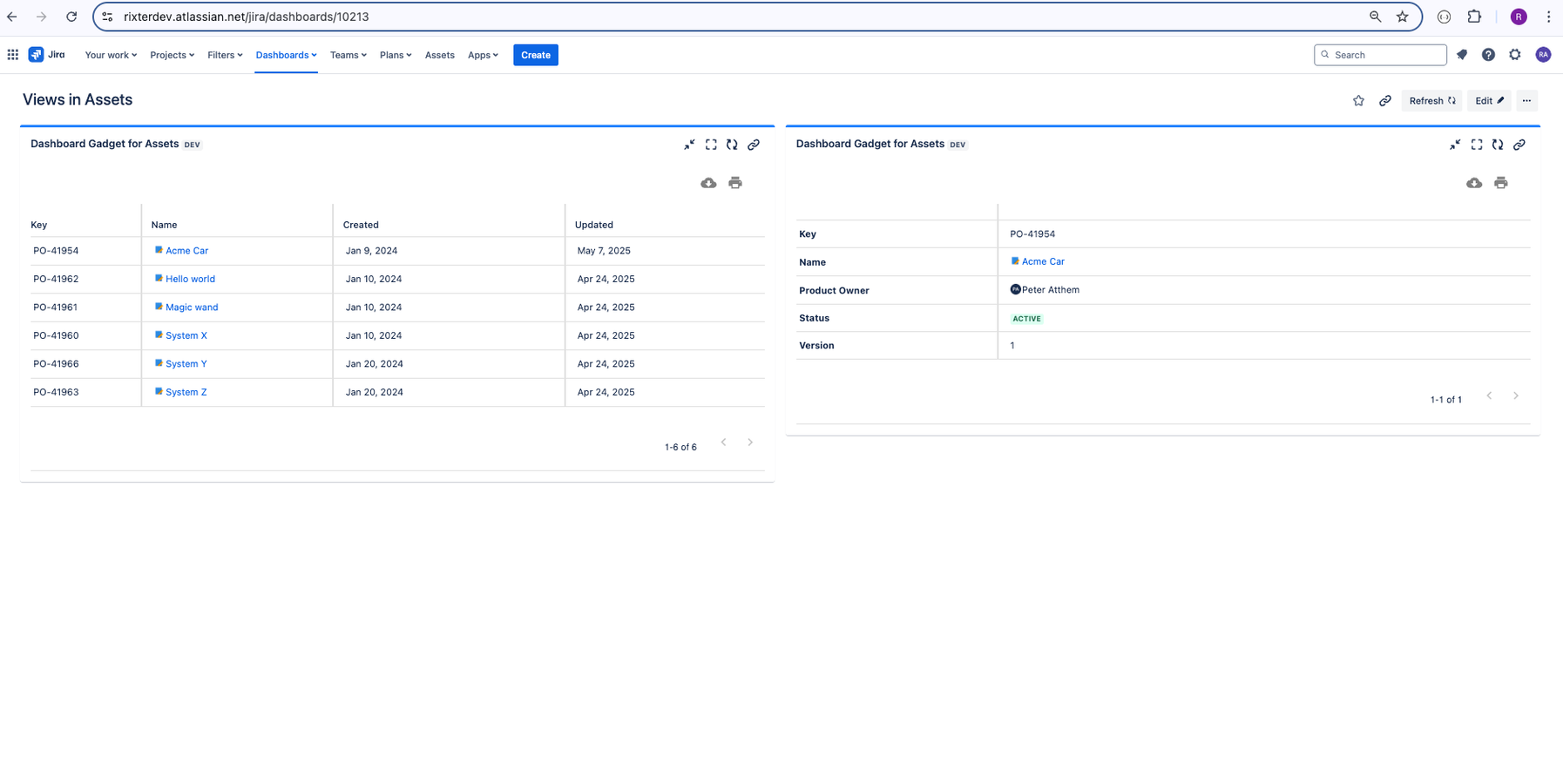Focus the Jira Search field
The image size is (1563, 784).
[1380, 55]
